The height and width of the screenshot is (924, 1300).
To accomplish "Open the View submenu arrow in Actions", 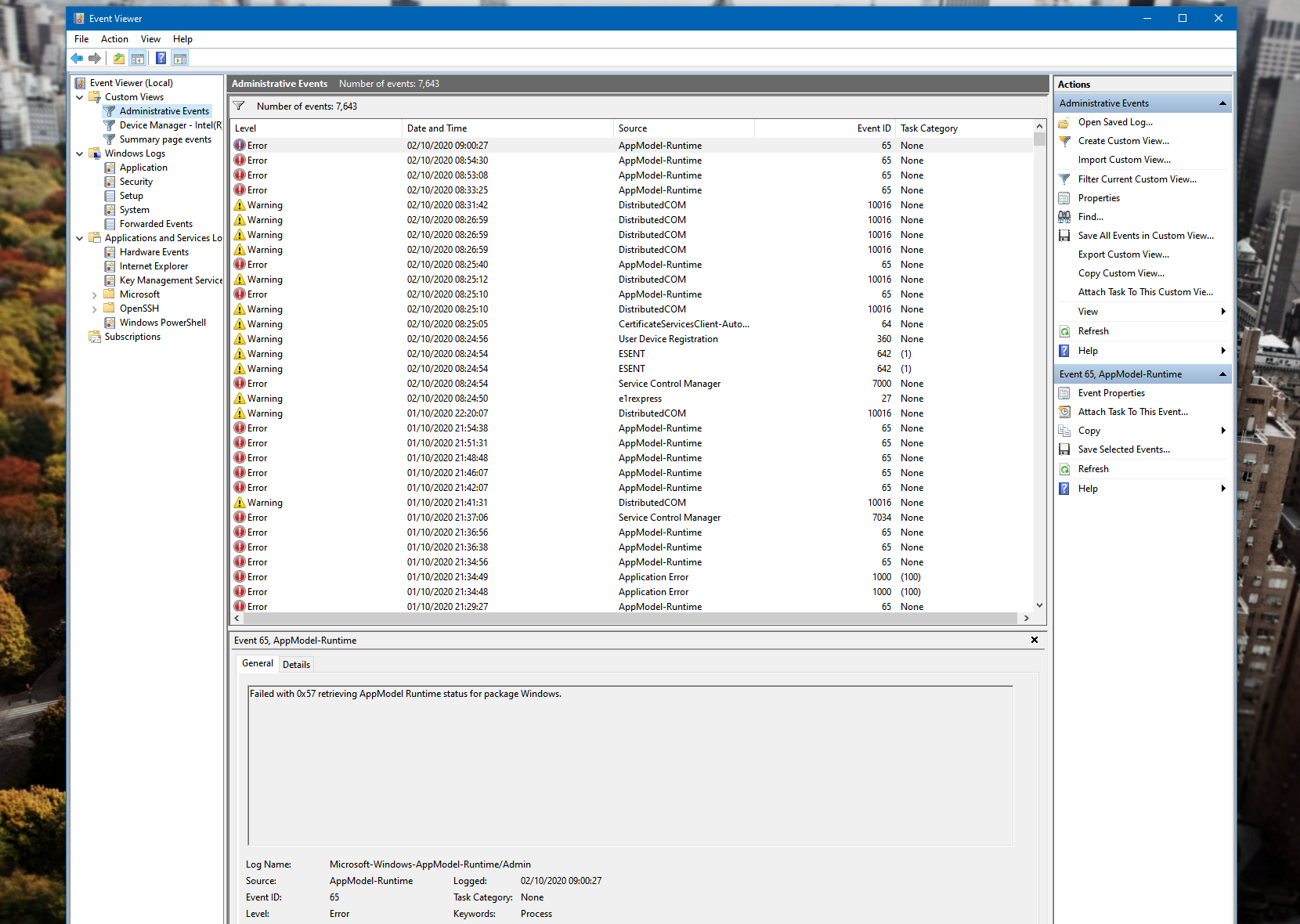I will point(1223,312).
